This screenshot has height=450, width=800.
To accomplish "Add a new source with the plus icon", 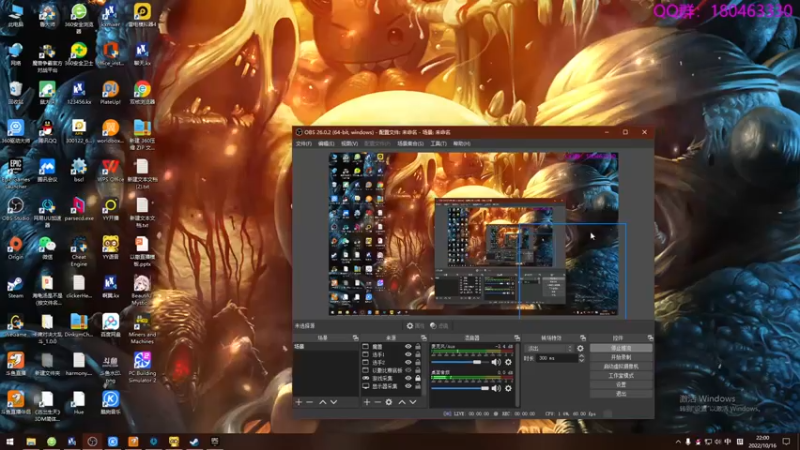I will [367, 403].
